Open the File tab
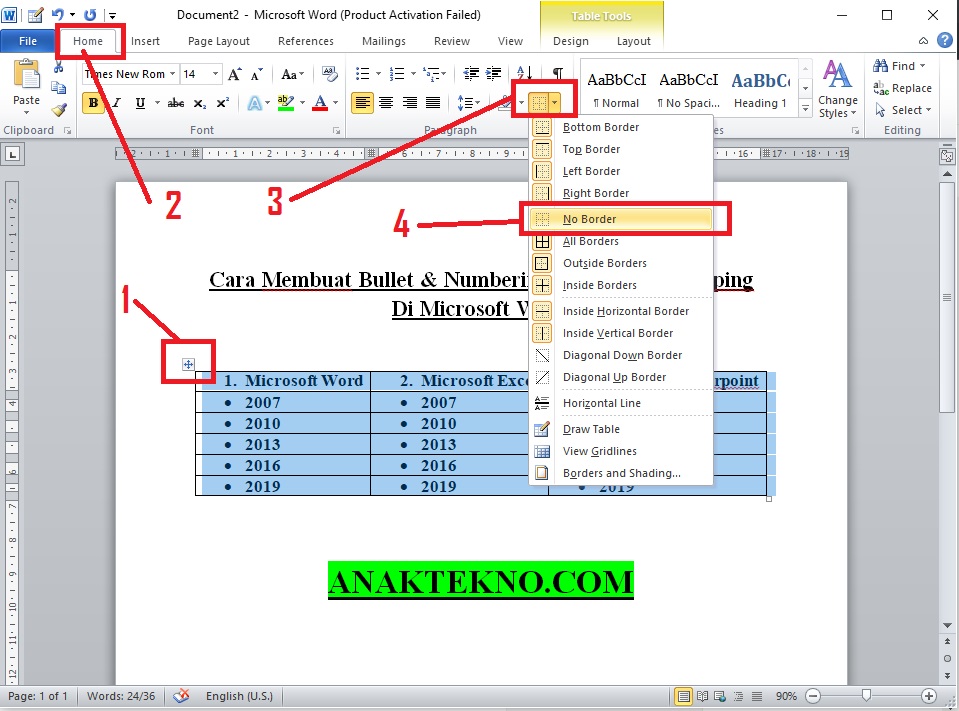 click(28, 41)
